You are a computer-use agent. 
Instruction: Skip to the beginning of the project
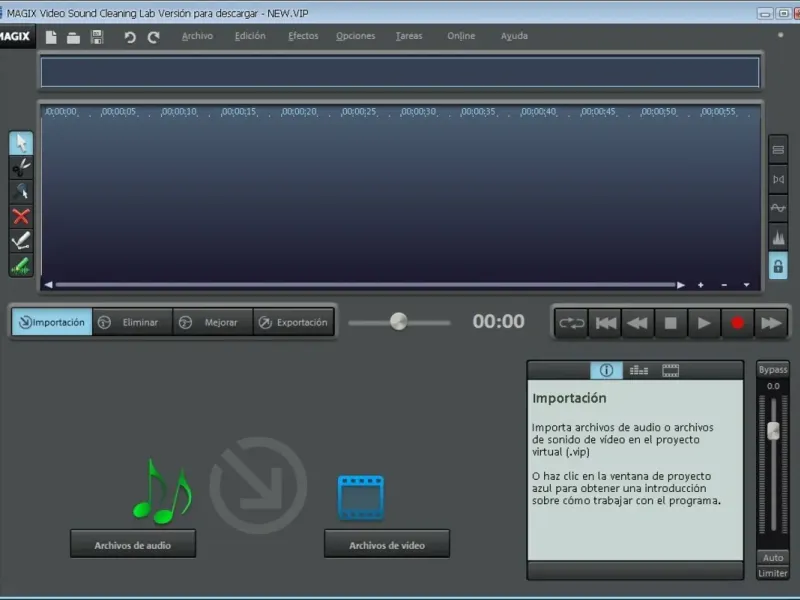pos(605,323)
